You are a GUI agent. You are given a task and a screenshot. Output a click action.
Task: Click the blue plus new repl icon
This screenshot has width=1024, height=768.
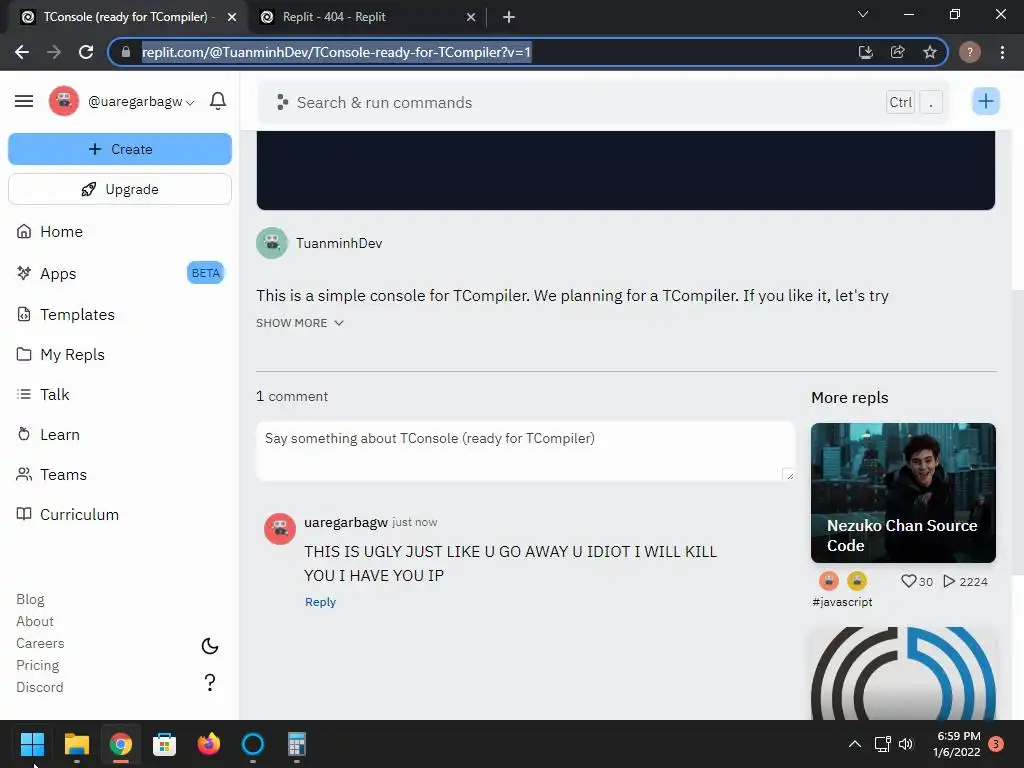[985, 101]
